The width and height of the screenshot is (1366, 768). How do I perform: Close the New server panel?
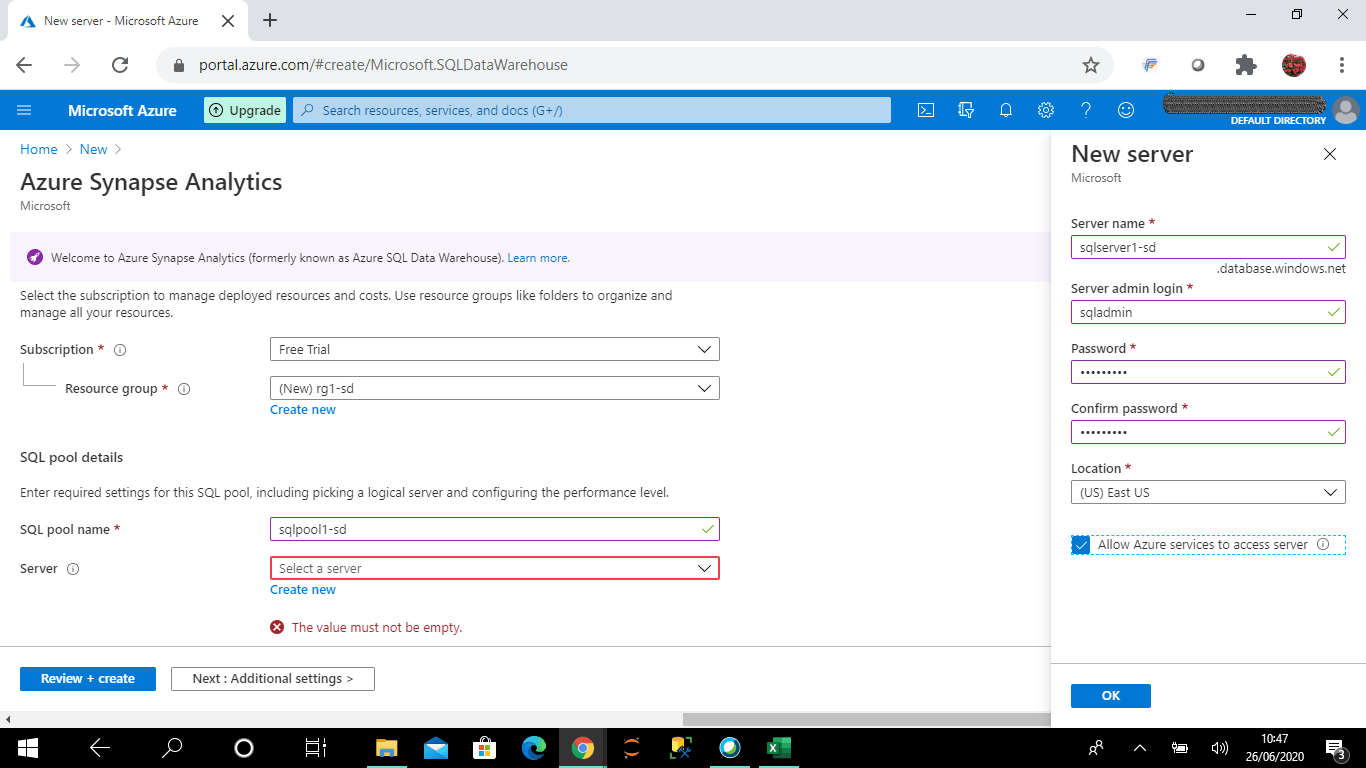(x=1330, y=154)
